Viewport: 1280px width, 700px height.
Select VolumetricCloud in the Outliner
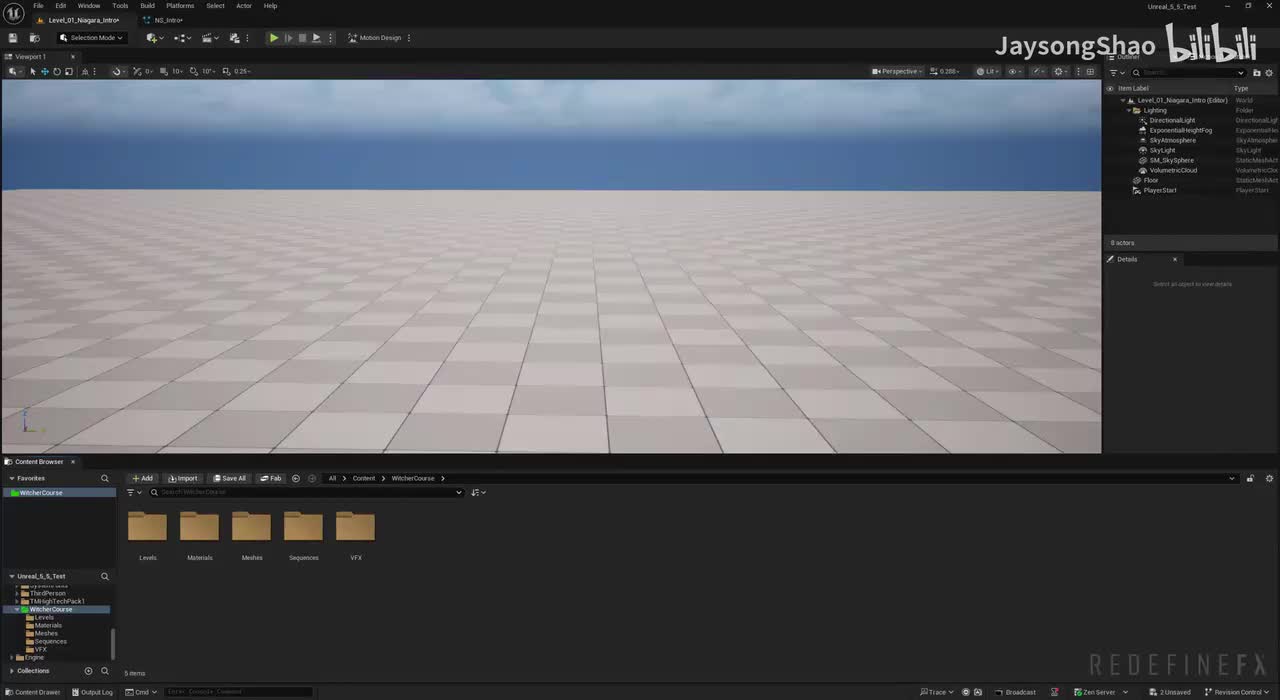[x=1173, y=170]
